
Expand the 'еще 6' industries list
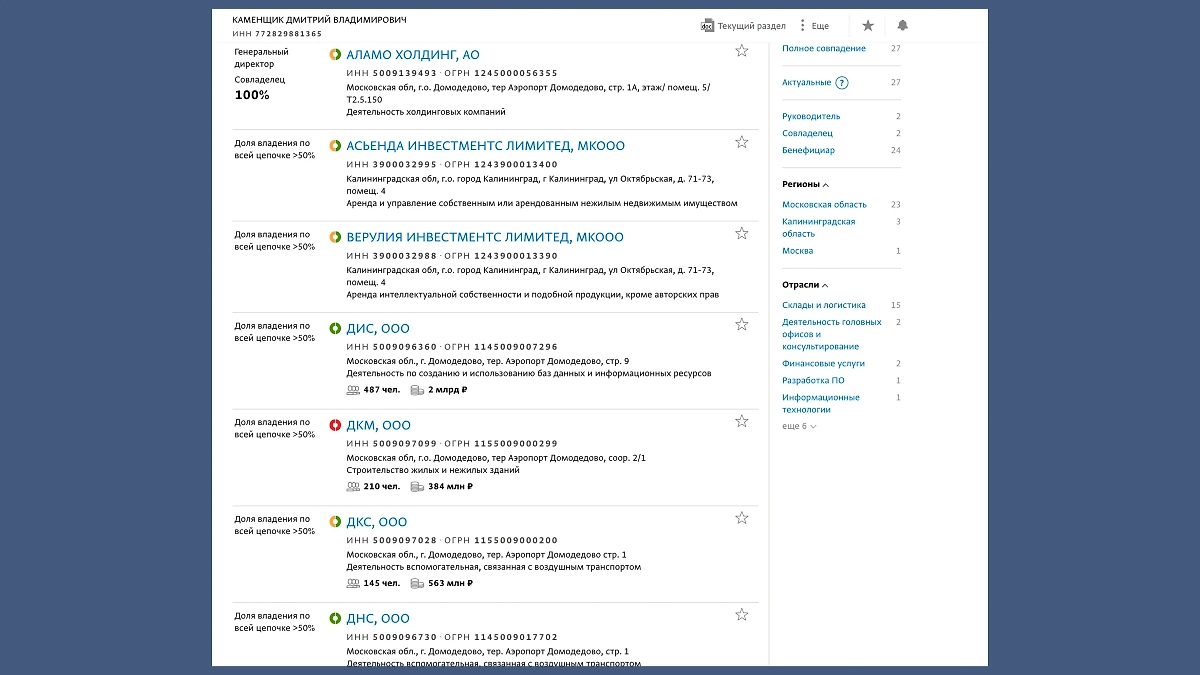coord(799,427)
